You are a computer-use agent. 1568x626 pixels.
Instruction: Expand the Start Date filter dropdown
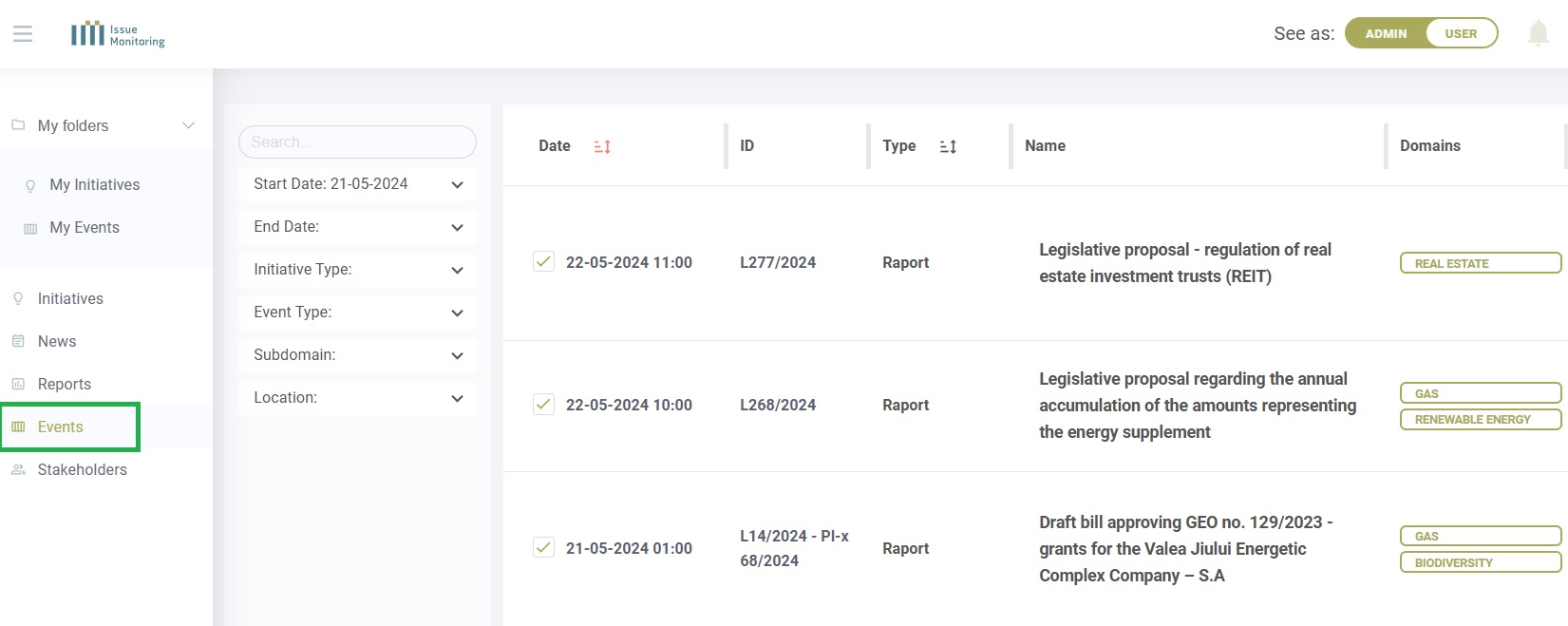[357, 184]
